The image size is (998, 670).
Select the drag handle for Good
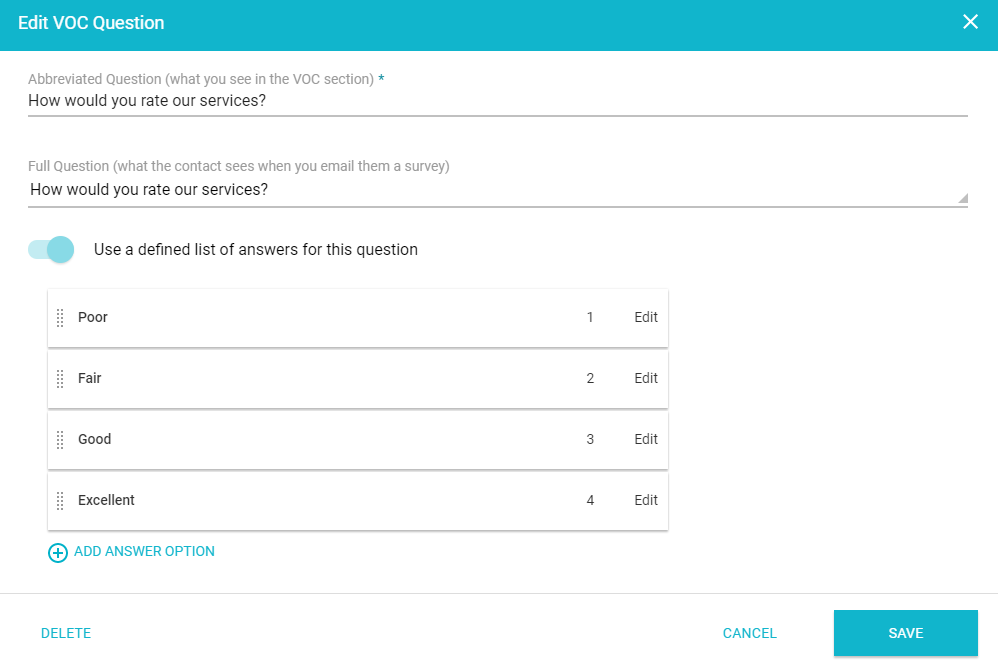[x=62, y=439]
